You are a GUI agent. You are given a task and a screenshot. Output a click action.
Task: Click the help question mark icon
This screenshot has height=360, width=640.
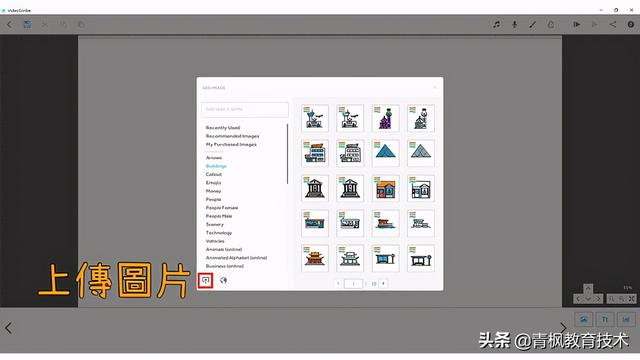(631, 24)
